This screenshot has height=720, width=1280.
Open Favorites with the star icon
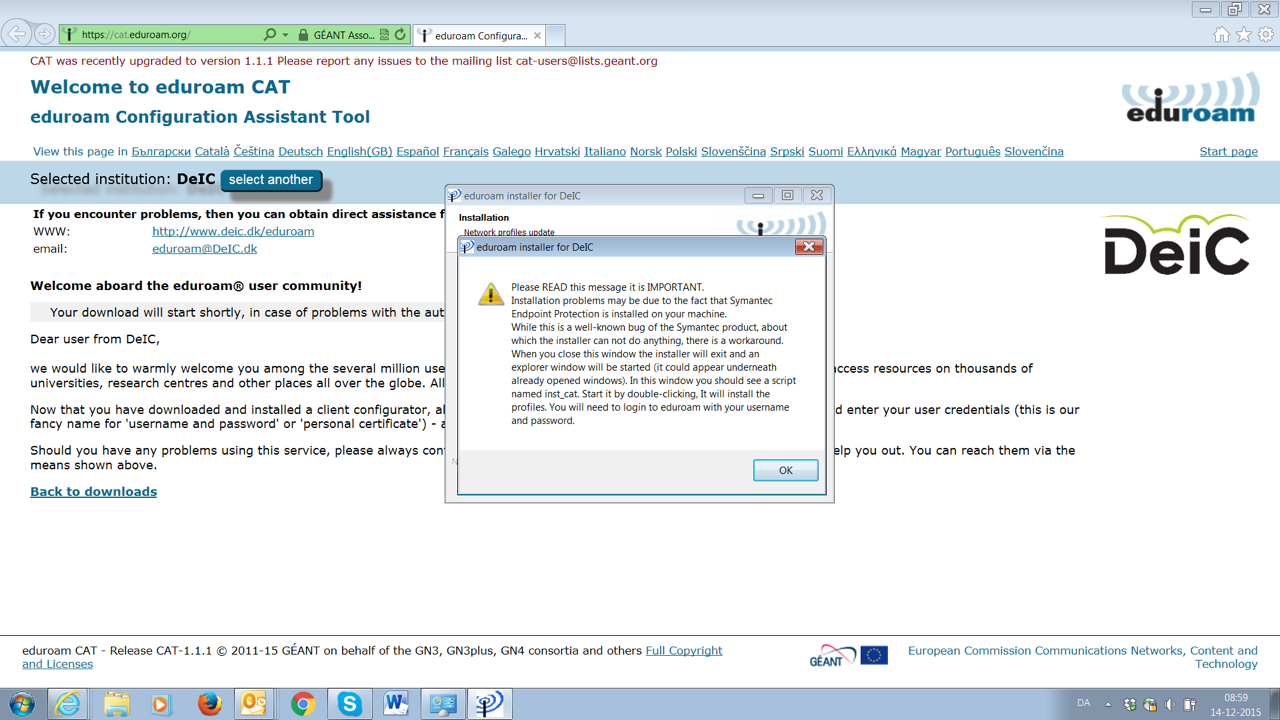(x=1244, y=35)
